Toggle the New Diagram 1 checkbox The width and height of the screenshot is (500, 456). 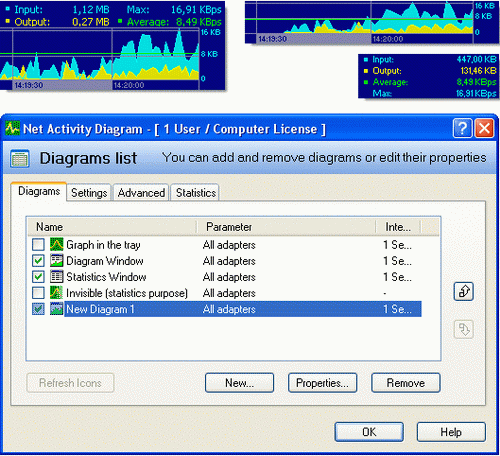click(x=38, y=309)
